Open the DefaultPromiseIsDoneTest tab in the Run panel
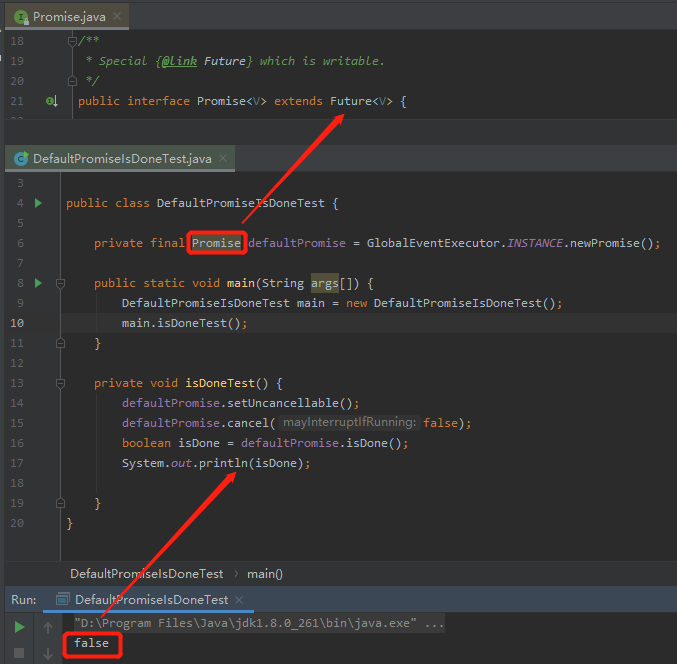The width and height of the screenshot is (677, 664). pos(148,600)
